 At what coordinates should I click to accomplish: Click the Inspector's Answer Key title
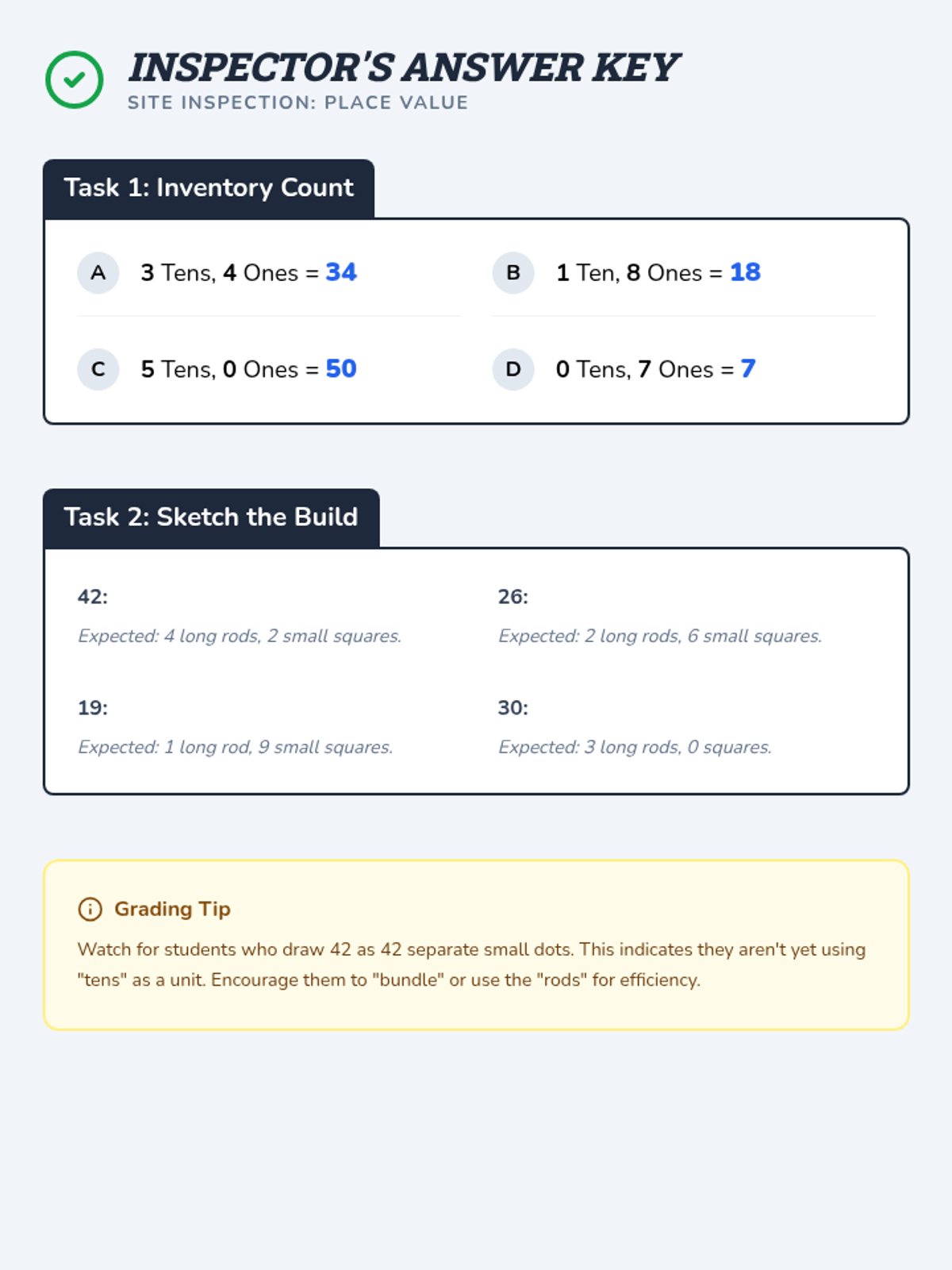403,67
